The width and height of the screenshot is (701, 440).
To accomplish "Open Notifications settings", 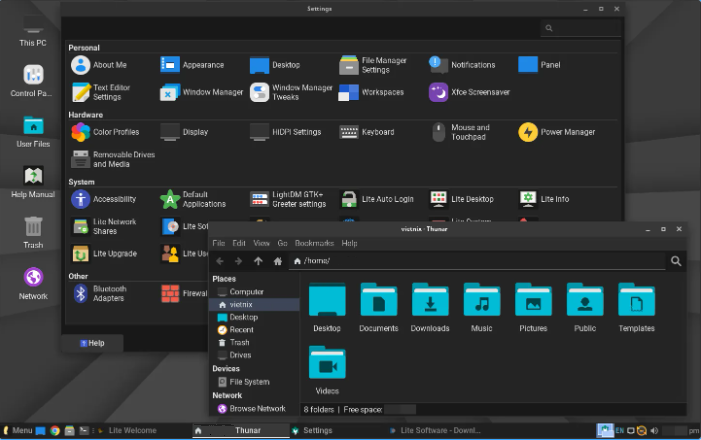I will pos(462,65).
